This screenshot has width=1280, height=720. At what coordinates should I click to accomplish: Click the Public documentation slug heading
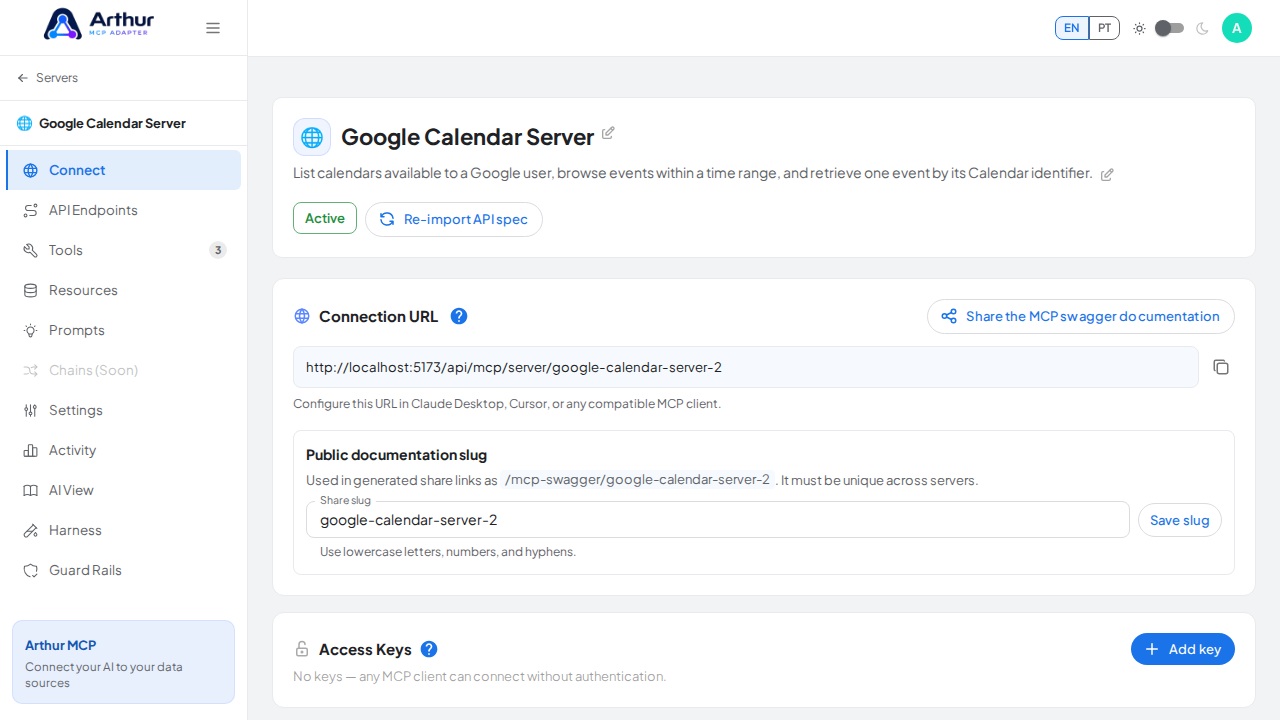(x=396, y=455)
